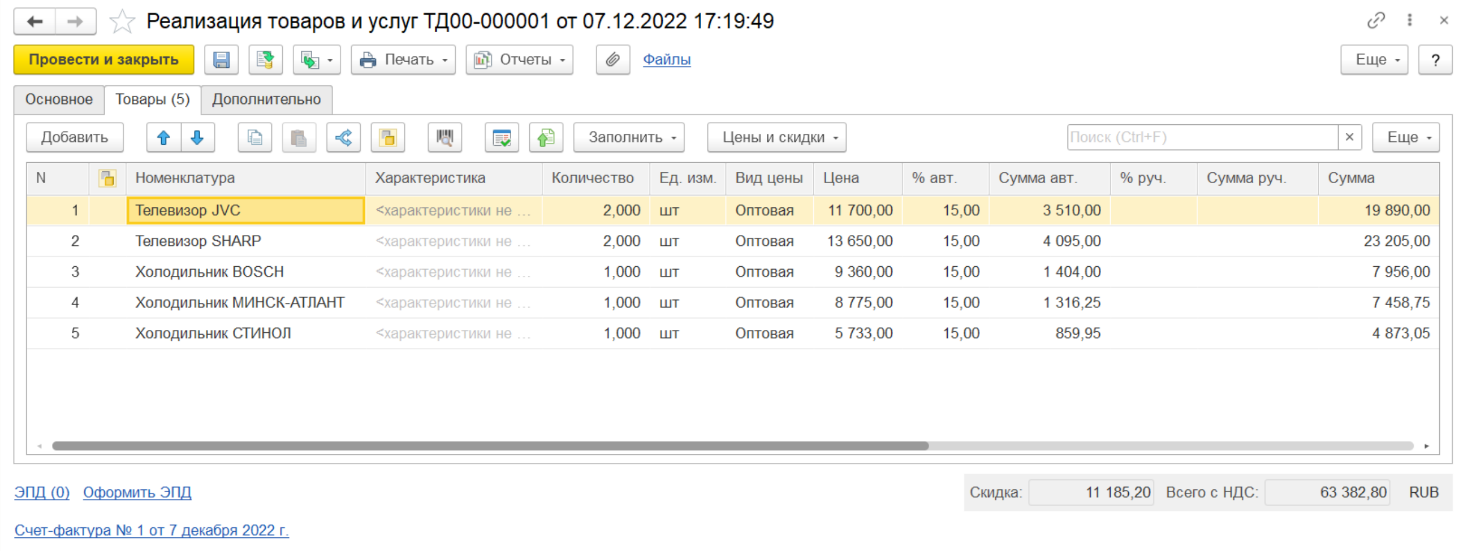The image size is (1472, 551).
Task: Click the save document diskette icon
Action: point(221,60)
